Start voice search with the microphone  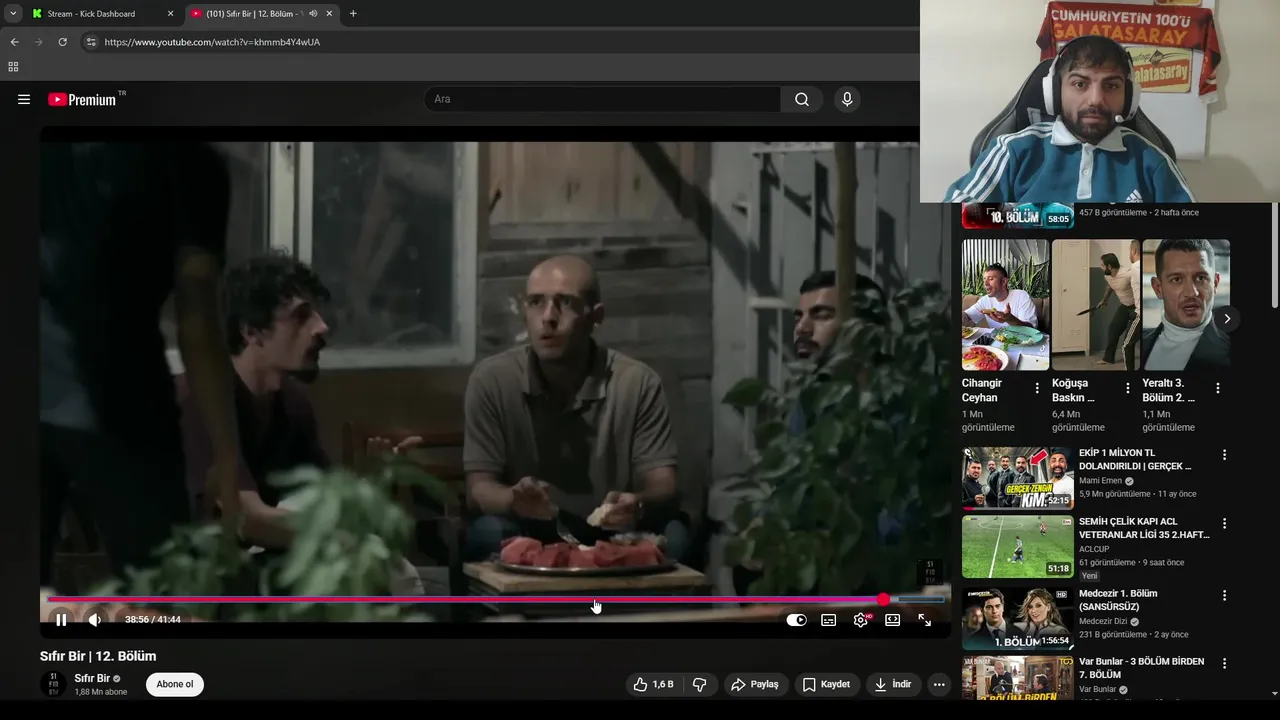(847, 99)
